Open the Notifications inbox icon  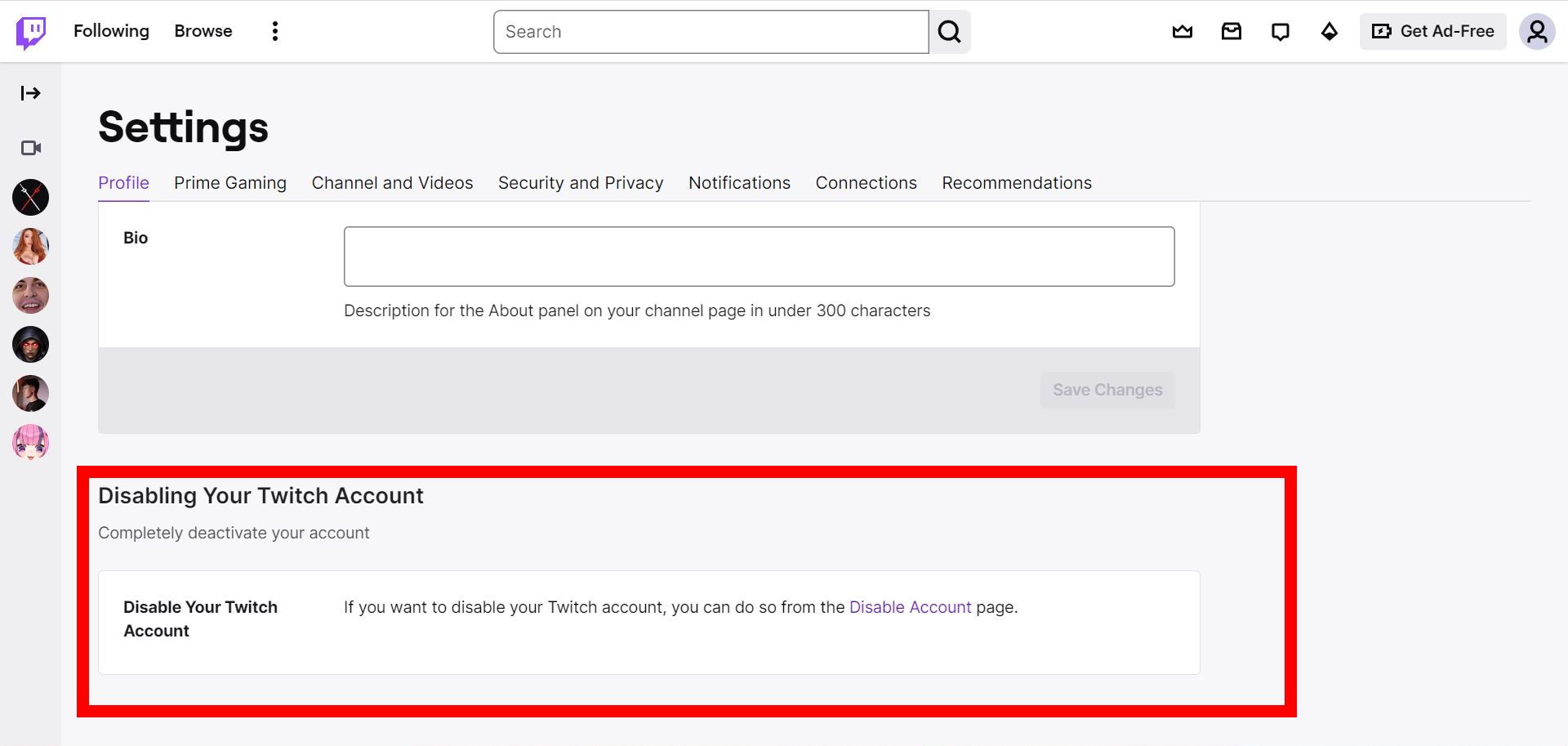(1231, 31)
